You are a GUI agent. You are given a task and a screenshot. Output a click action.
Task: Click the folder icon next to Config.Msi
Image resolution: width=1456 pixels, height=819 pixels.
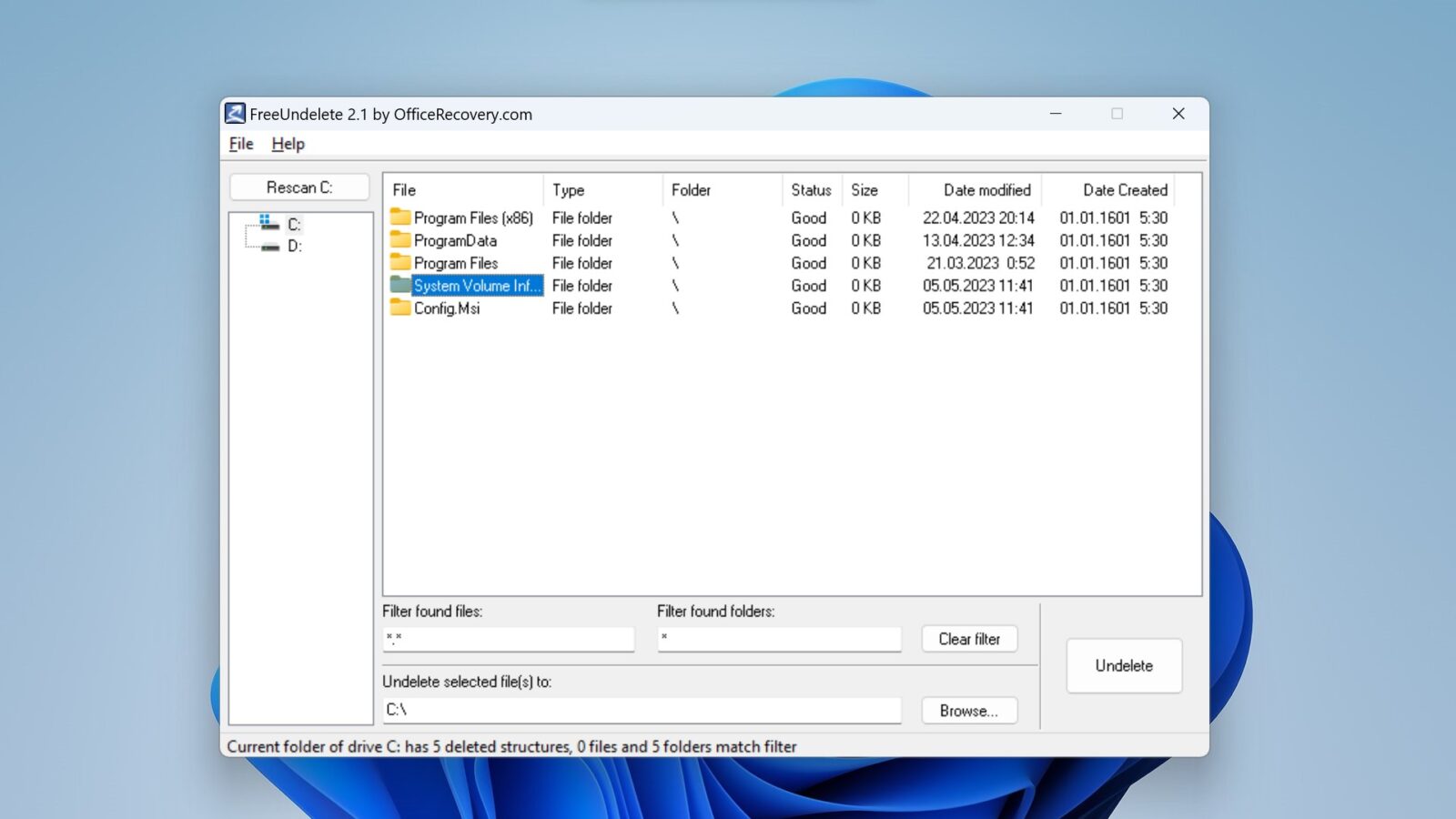click(x=399, y=308)
